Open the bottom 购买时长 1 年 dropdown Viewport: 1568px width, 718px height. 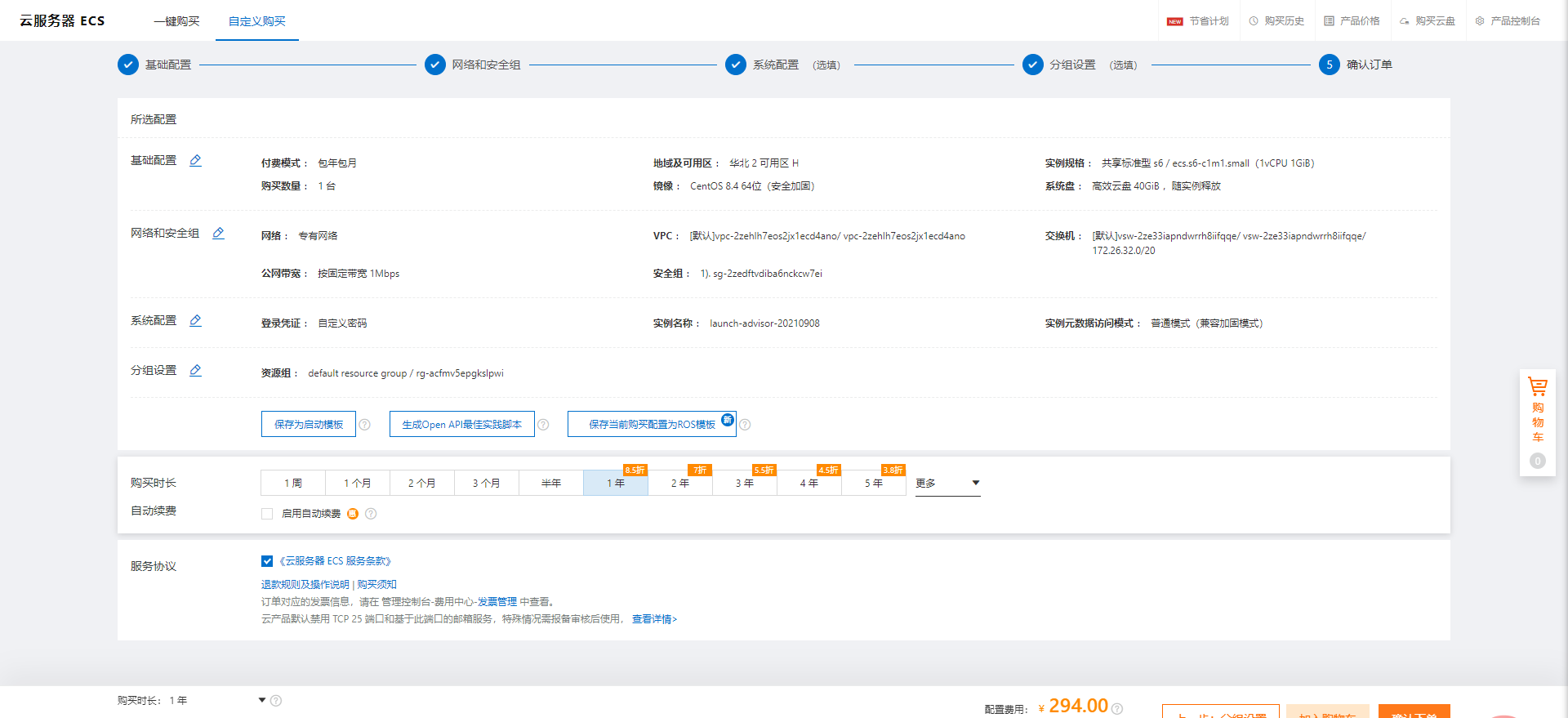pyautogui.click(x=216, y=701)
